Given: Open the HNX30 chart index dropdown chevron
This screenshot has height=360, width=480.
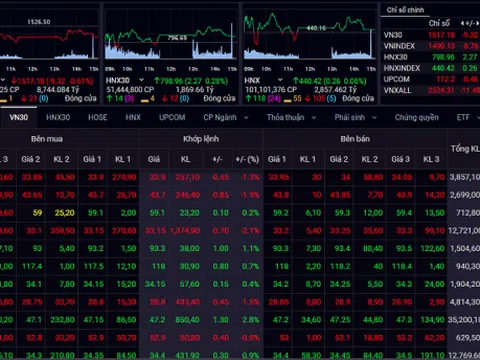Looking at the screenshot, I should [x=142, y=80].
